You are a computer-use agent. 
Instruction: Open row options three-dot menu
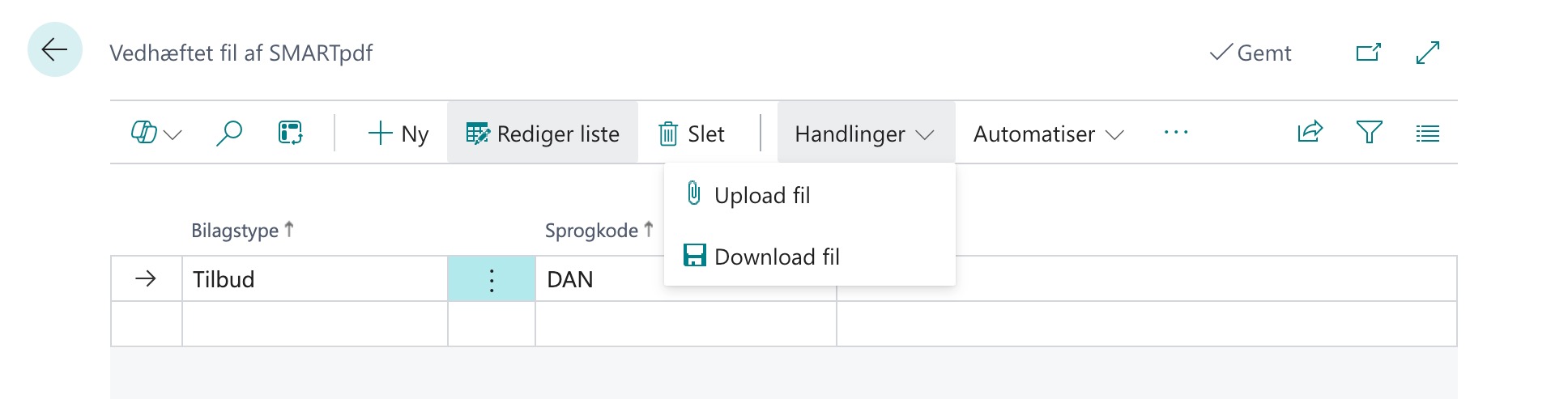[492, 280]
